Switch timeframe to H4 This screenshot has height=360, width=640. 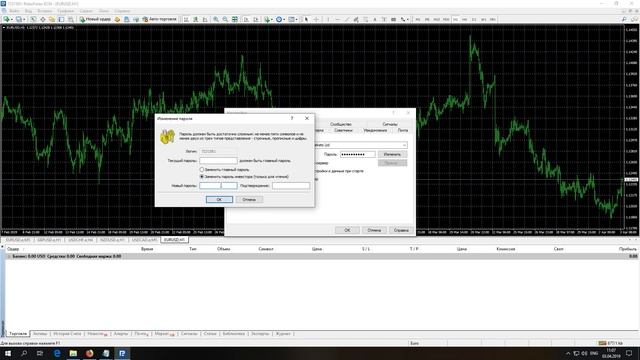point(464,19)
